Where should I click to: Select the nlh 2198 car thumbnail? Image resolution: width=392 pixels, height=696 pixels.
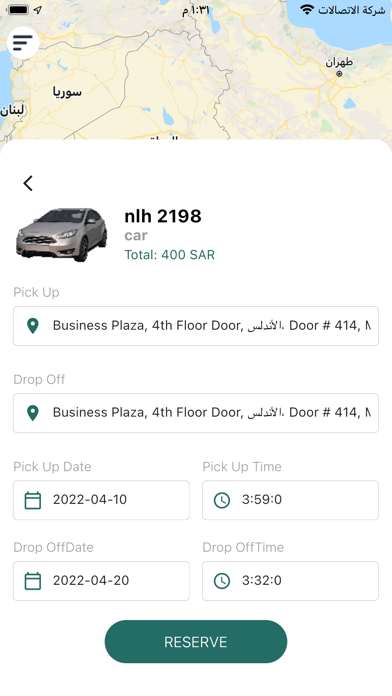pos(62,234)
